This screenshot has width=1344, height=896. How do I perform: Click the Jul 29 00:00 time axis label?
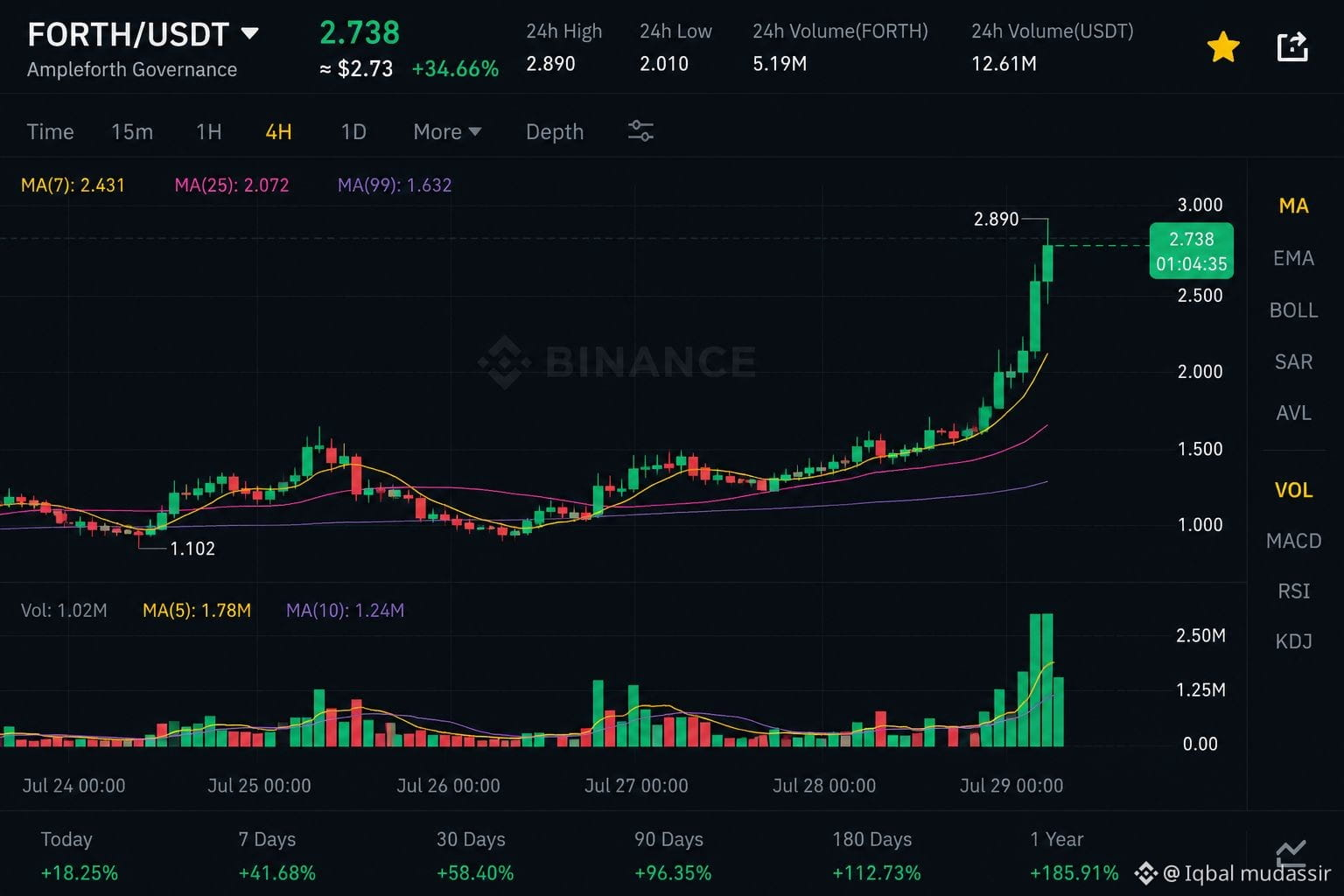[x=1011, y=786]
